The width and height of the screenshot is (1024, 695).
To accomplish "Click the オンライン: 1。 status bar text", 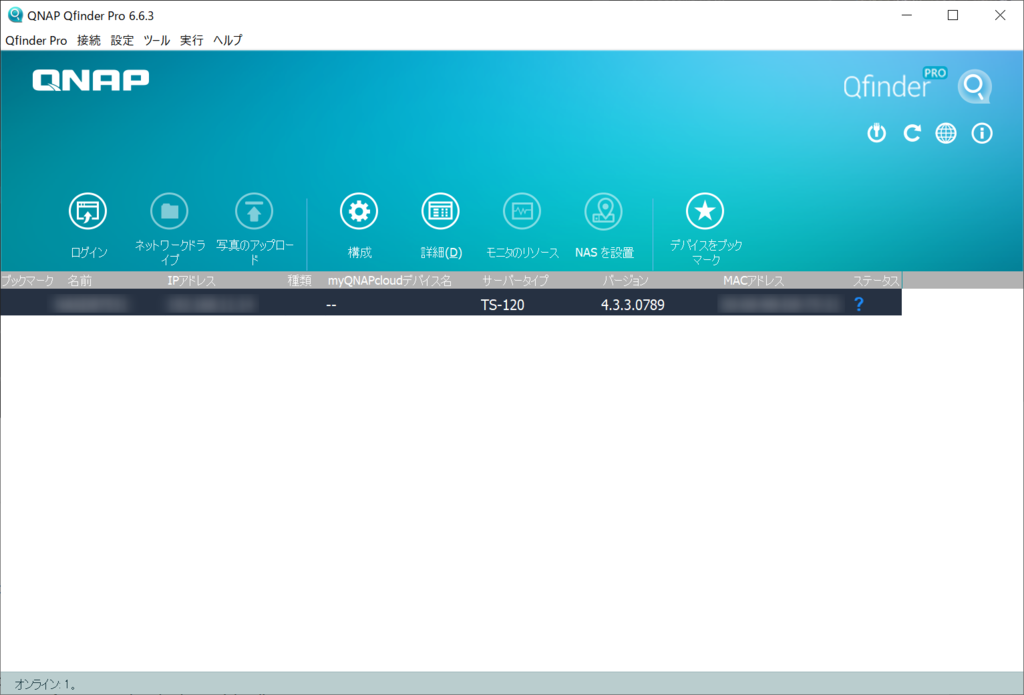I will pos(46,685).
